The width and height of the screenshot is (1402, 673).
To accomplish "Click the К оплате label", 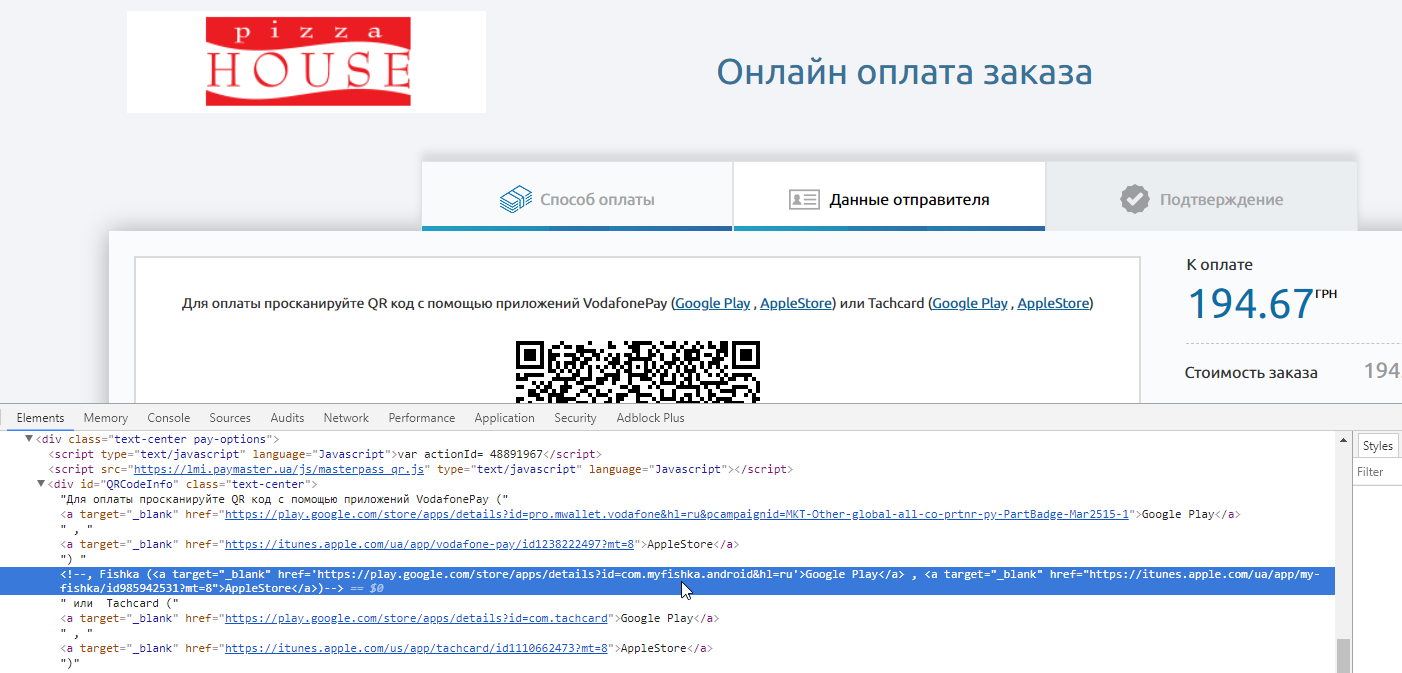I will coord(1219,265).
